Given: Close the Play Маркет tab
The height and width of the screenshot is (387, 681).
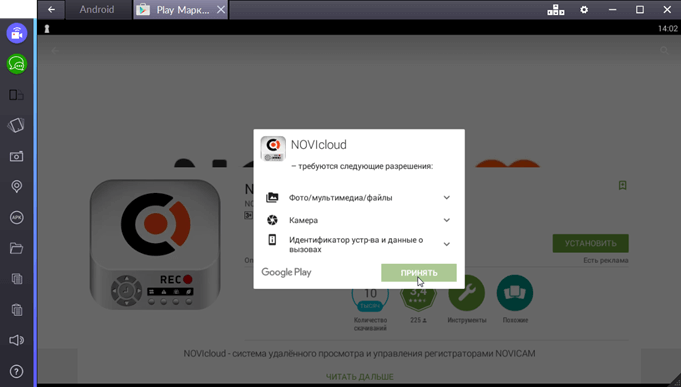Looking at the screenshot, I should tap(221, 10).
